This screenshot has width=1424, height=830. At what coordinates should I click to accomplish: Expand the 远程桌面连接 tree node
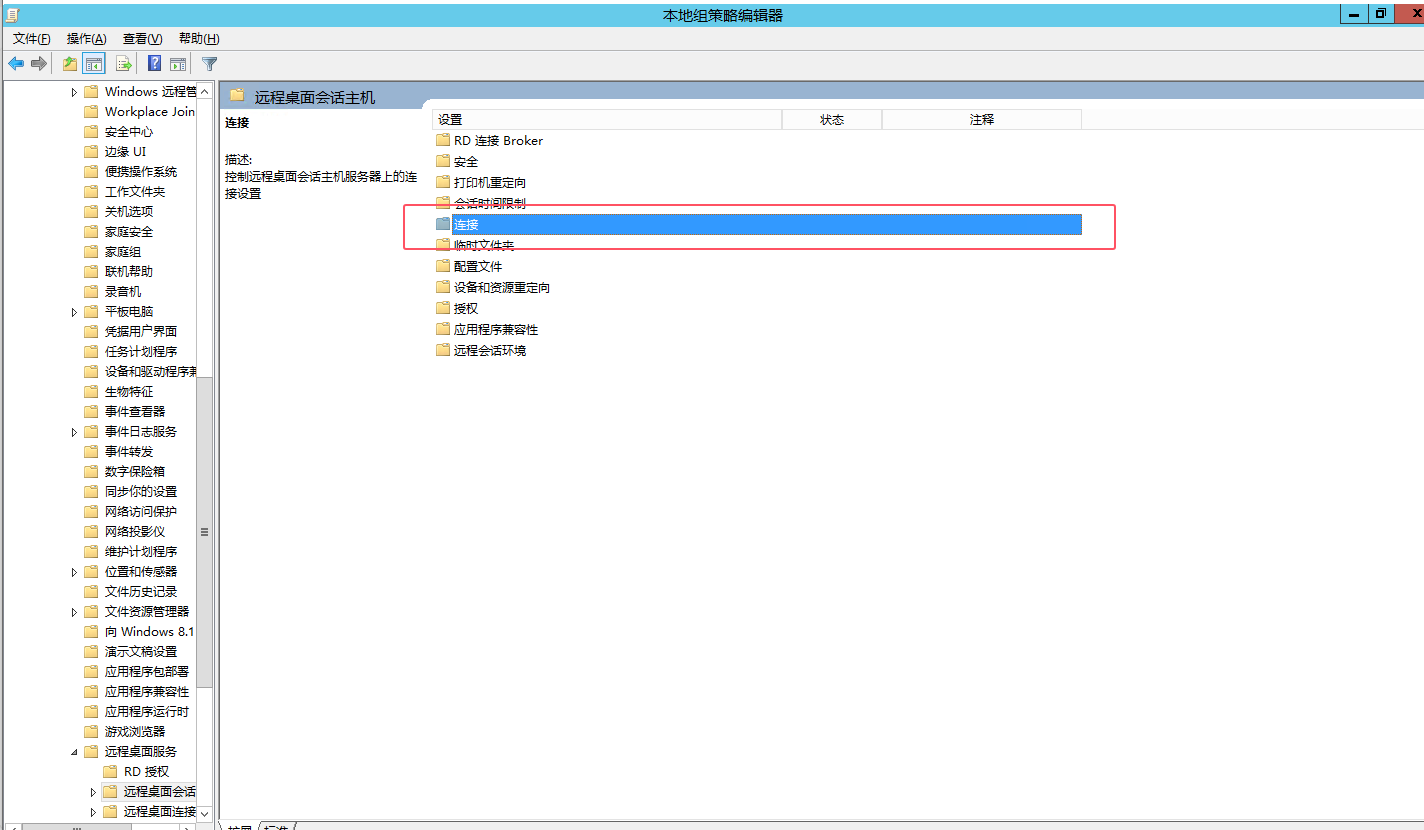(93, 811)
